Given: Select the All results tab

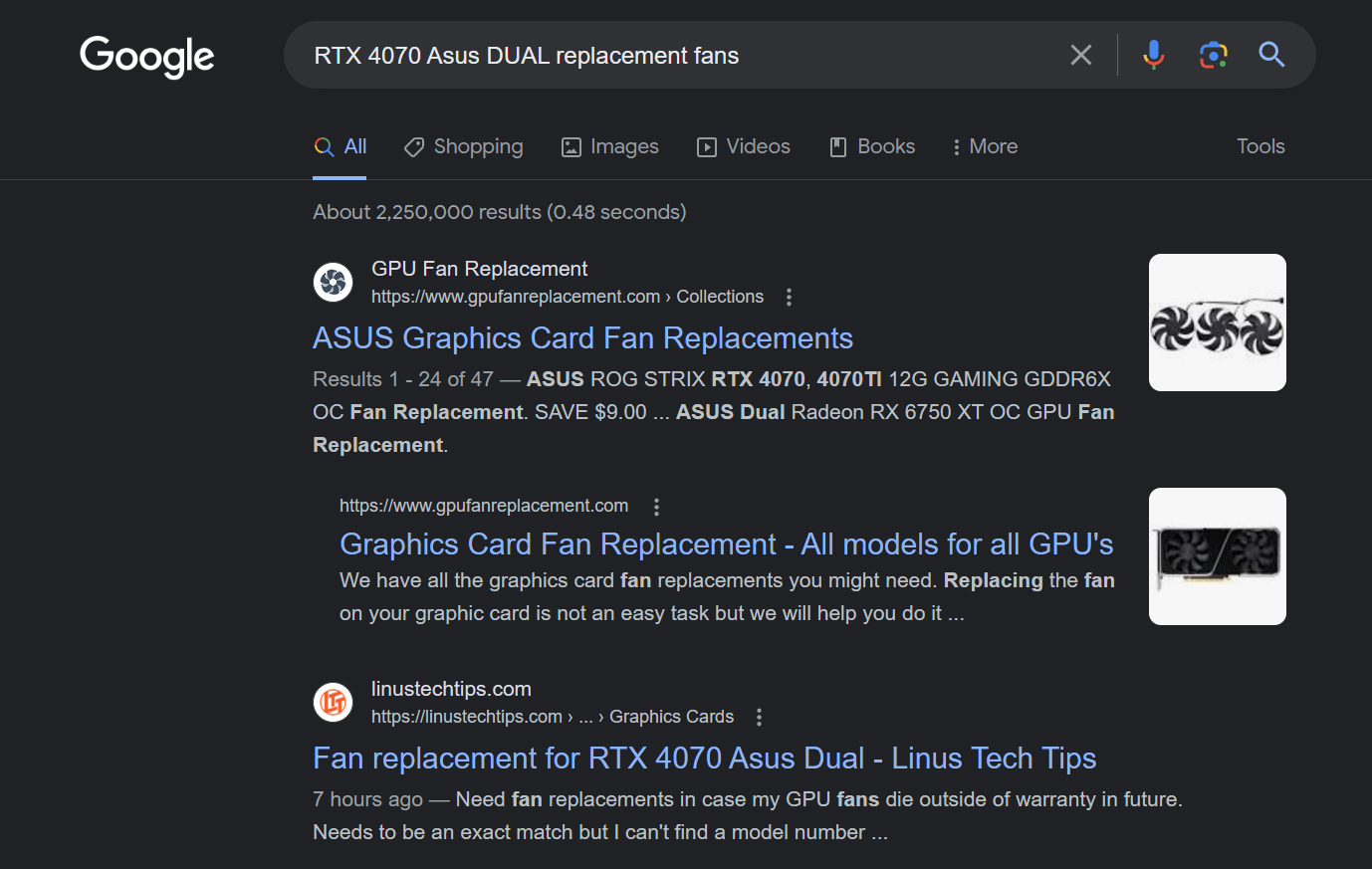Looking at the screenshot, I should tap(341, 146).
